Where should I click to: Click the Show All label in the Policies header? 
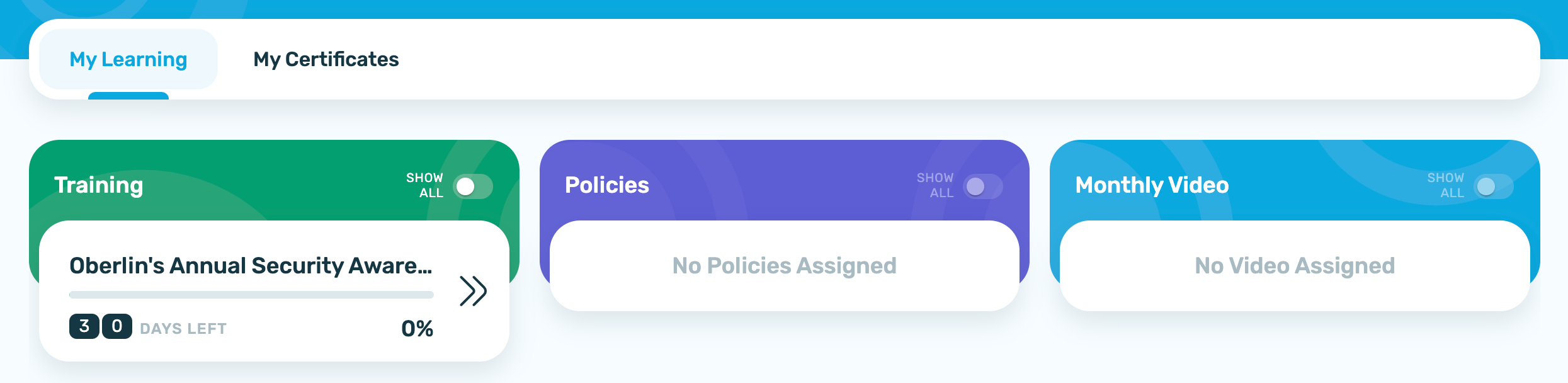(x=935, y=185)
